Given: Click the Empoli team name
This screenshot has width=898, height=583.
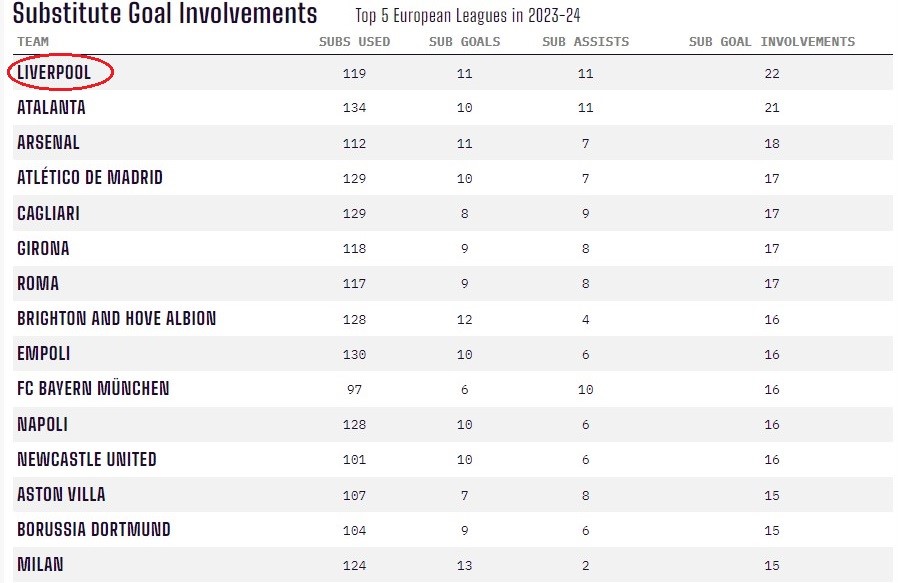Looking at the screenshot, I should (43, 354).
